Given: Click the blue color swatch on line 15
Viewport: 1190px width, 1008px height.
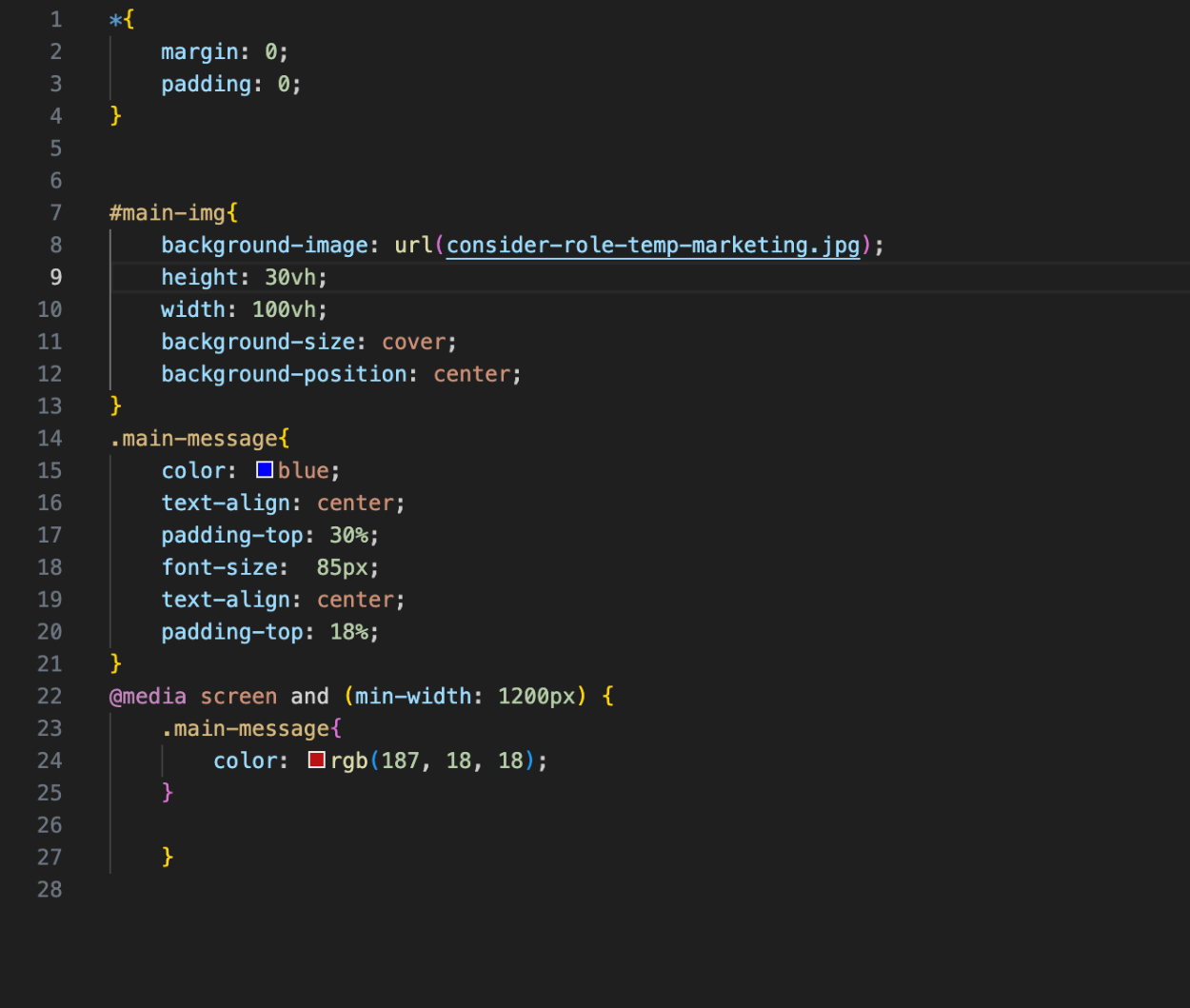Looking at the screenshot, I should (x=265, y=470).
